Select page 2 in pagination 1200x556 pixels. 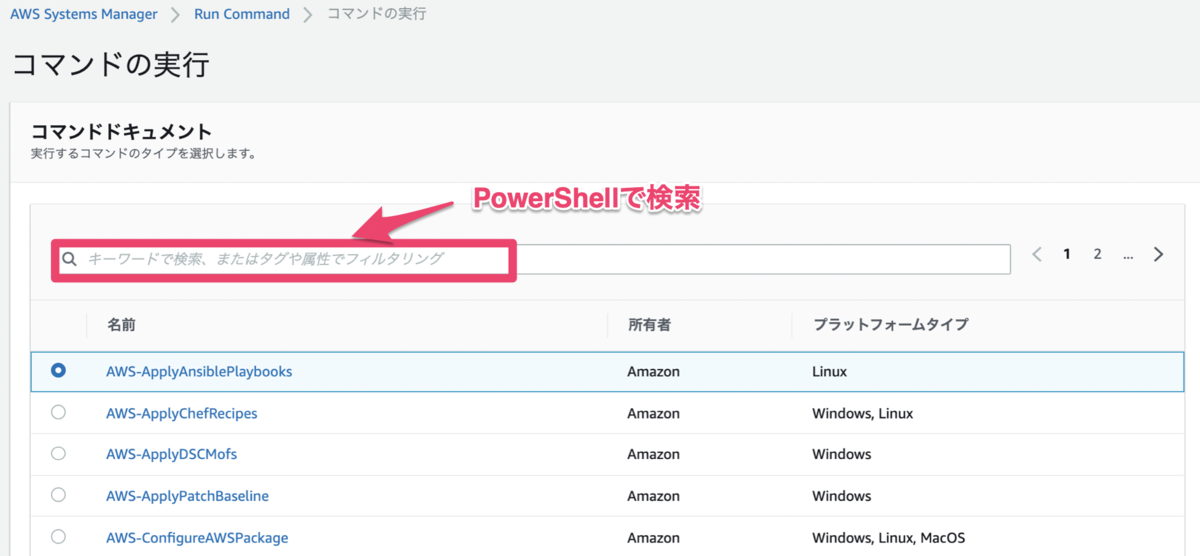click(x=1097, y=254)
